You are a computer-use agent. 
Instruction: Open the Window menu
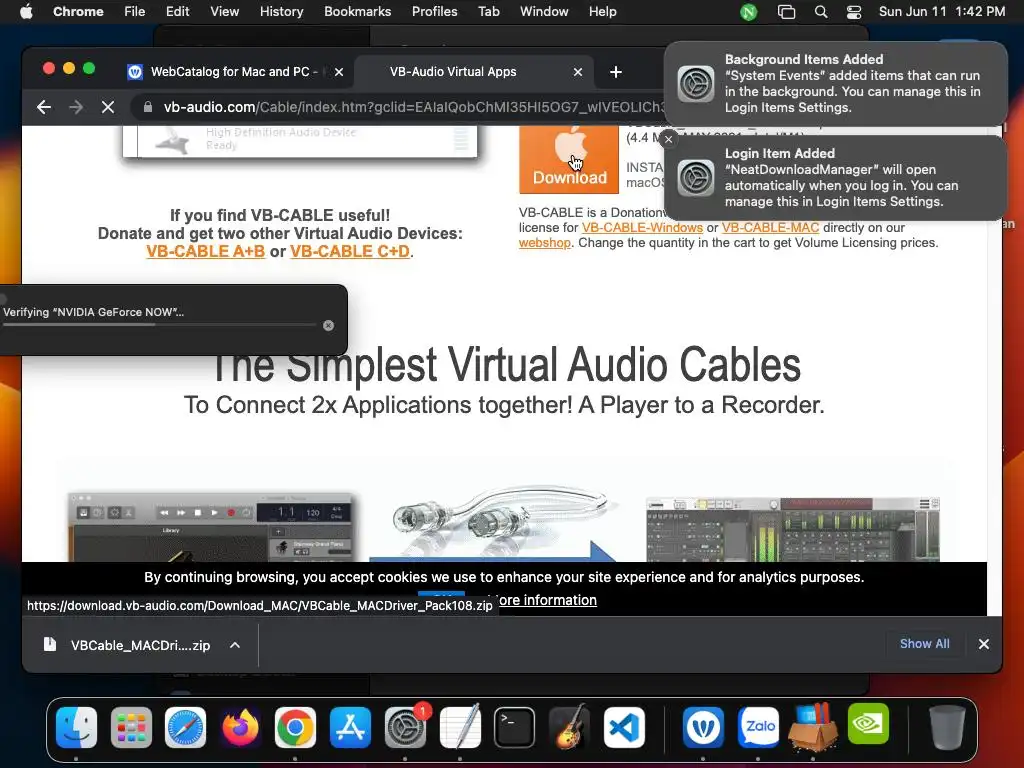544,12
